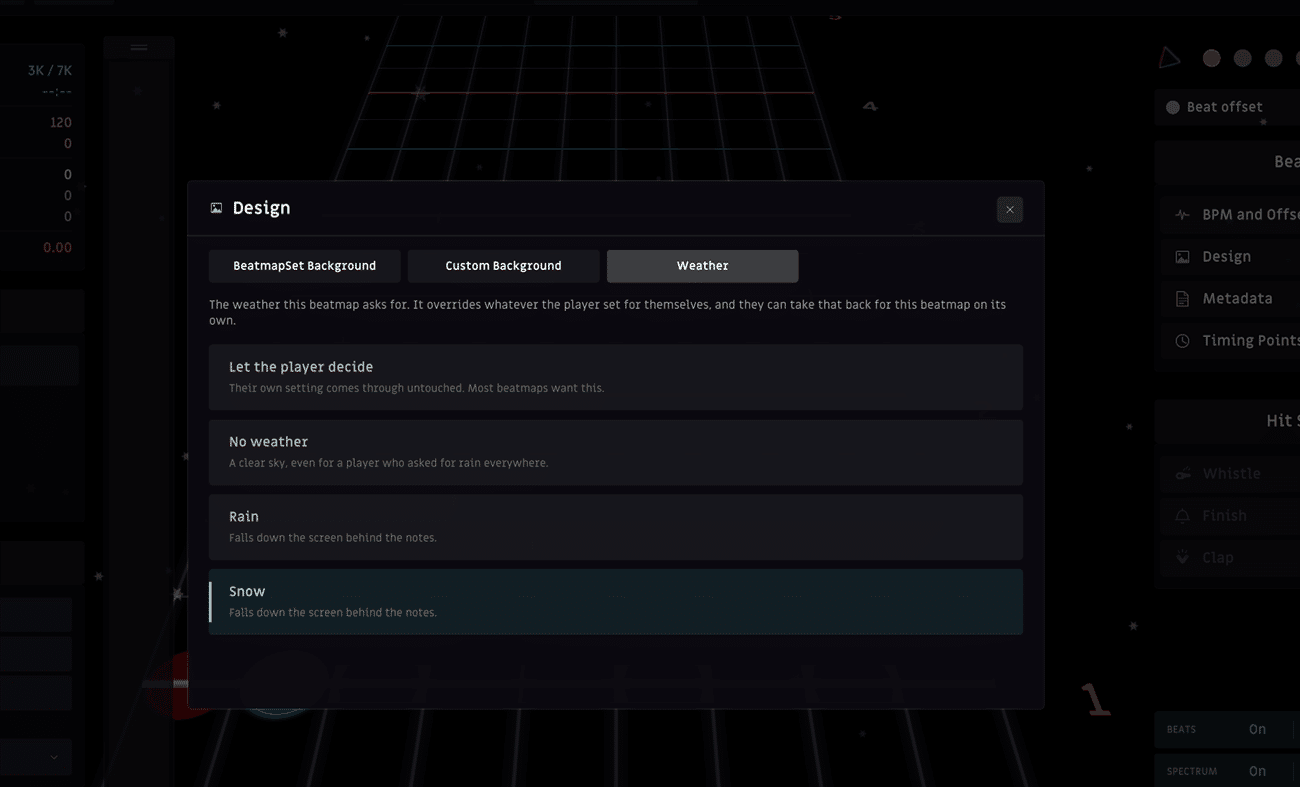Switch to the BeatmapSet Background tab
1300x787 pixels.
click(x=305, y=266)
